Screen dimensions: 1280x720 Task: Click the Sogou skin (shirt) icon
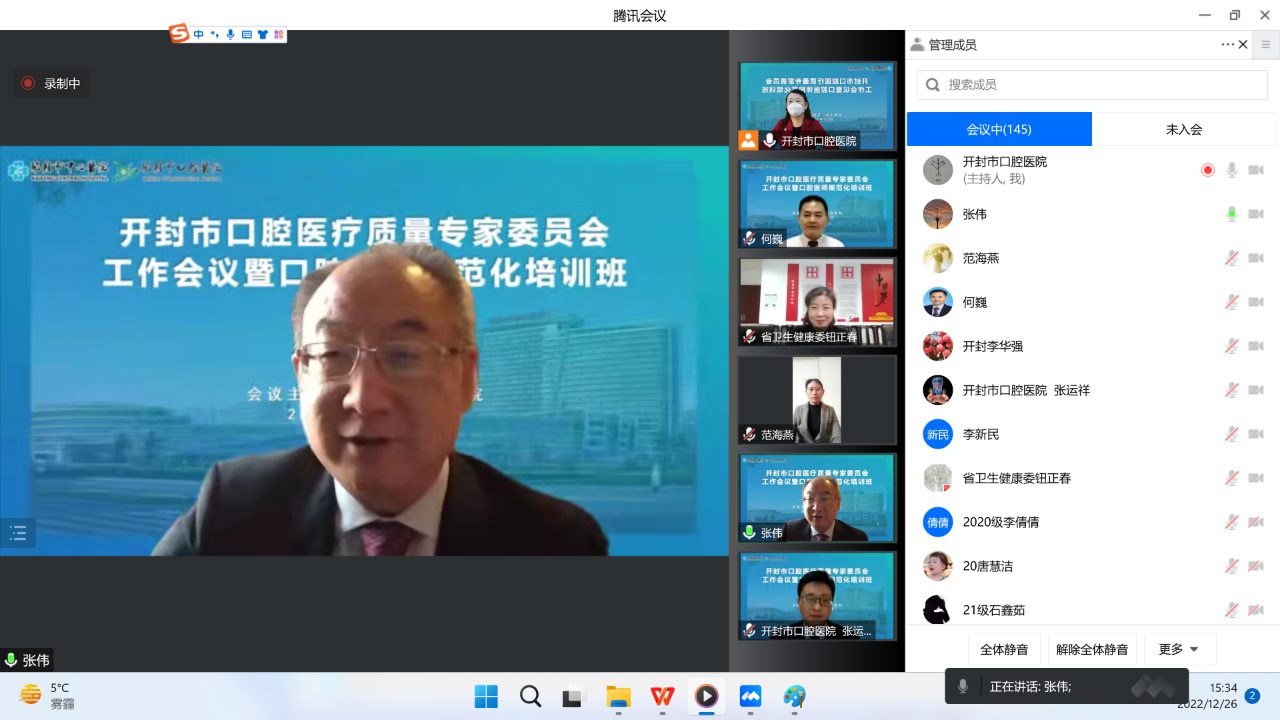tap(262, 34)
